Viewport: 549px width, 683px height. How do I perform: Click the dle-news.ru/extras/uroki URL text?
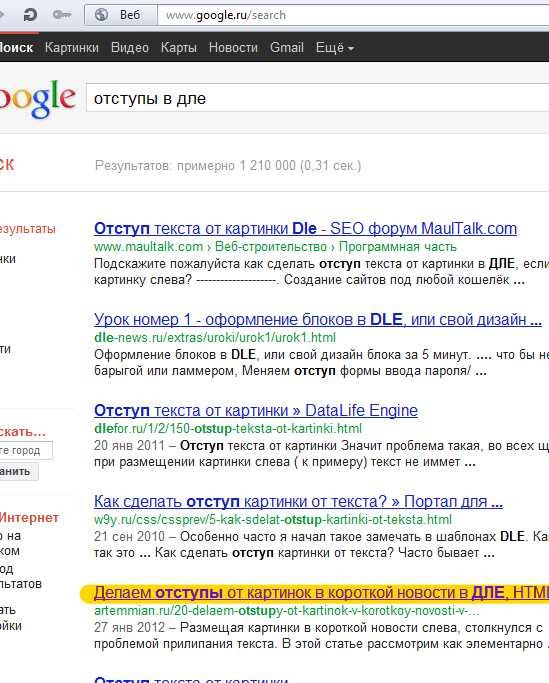point(215,338)
